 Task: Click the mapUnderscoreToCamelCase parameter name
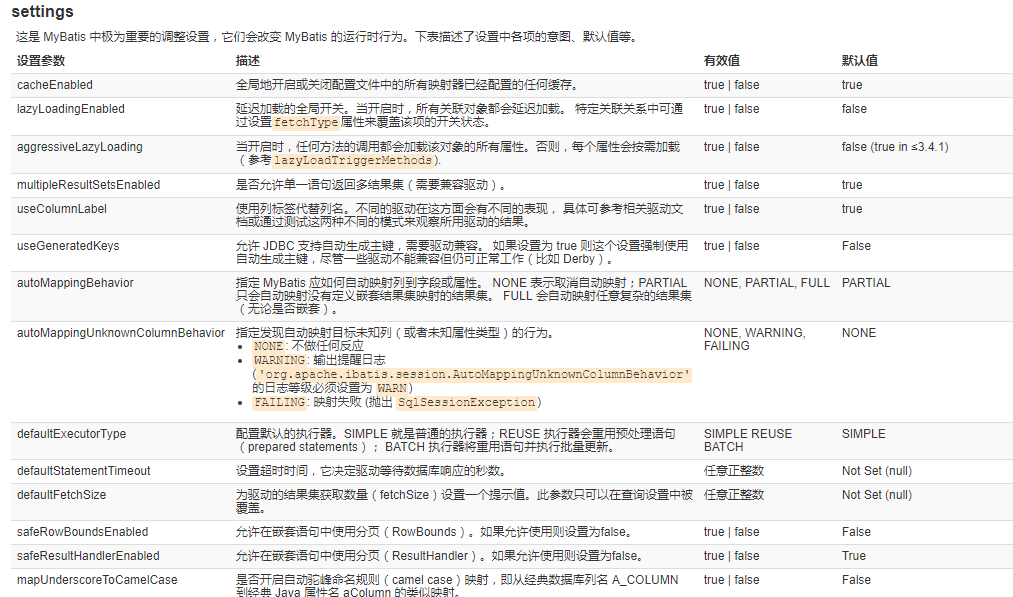point(97,580)
